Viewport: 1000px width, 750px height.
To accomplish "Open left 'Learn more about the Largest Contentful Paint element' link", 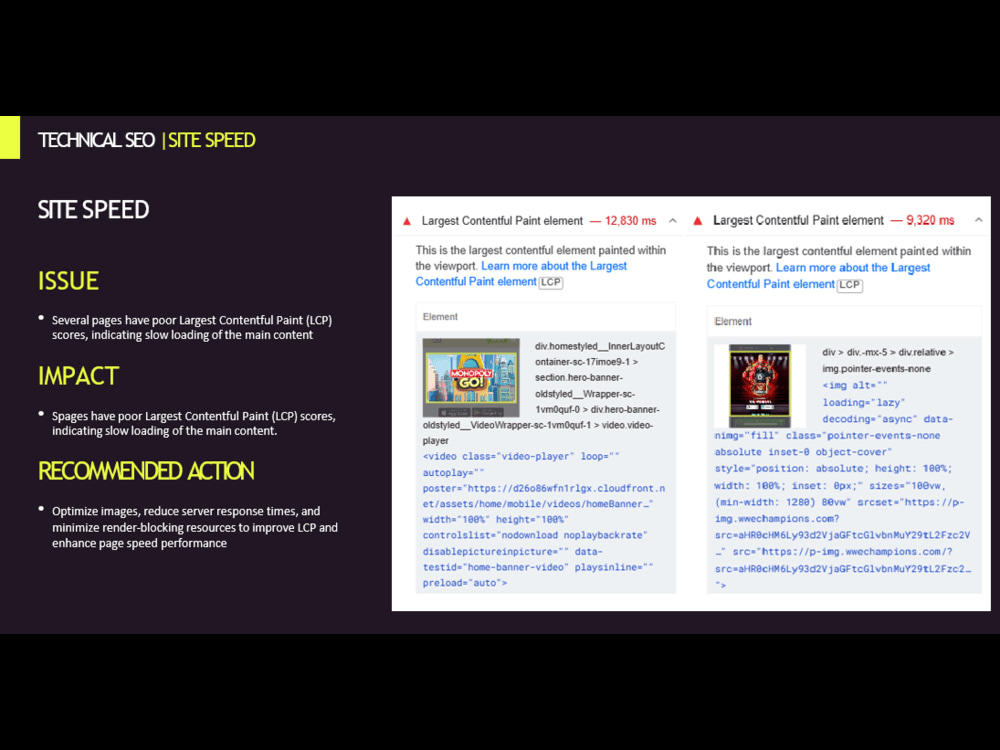I will pos(521,274).
